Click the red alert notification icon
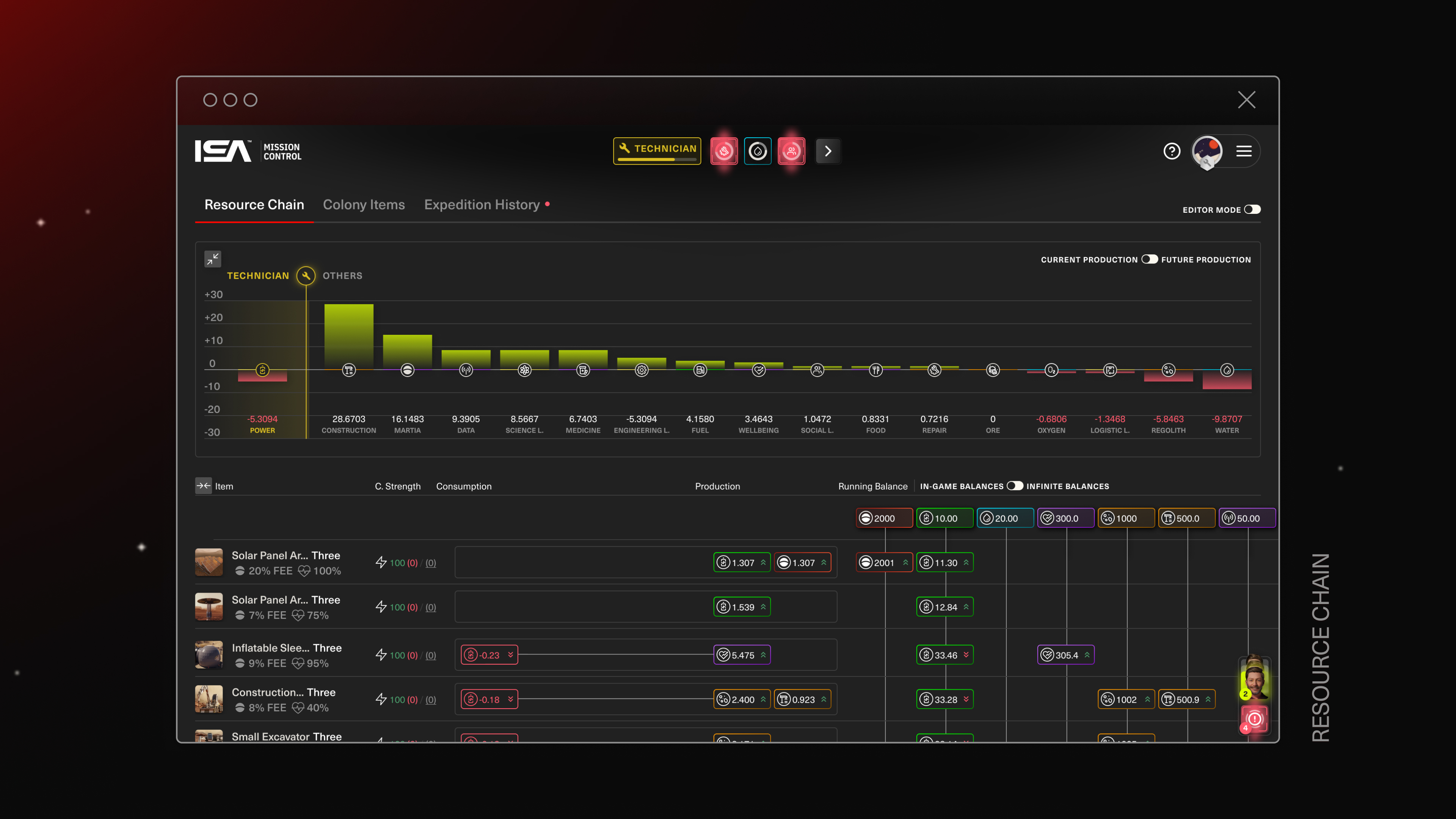Image resolution: width=1456 pixels, height=819 pixels. coord(1254,719)
